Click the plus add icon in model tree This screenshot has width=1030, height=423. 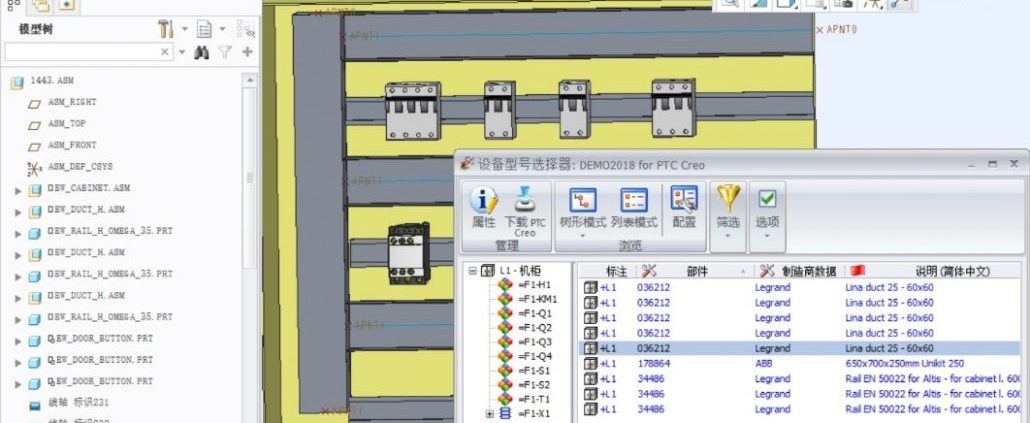pos(248,52)
